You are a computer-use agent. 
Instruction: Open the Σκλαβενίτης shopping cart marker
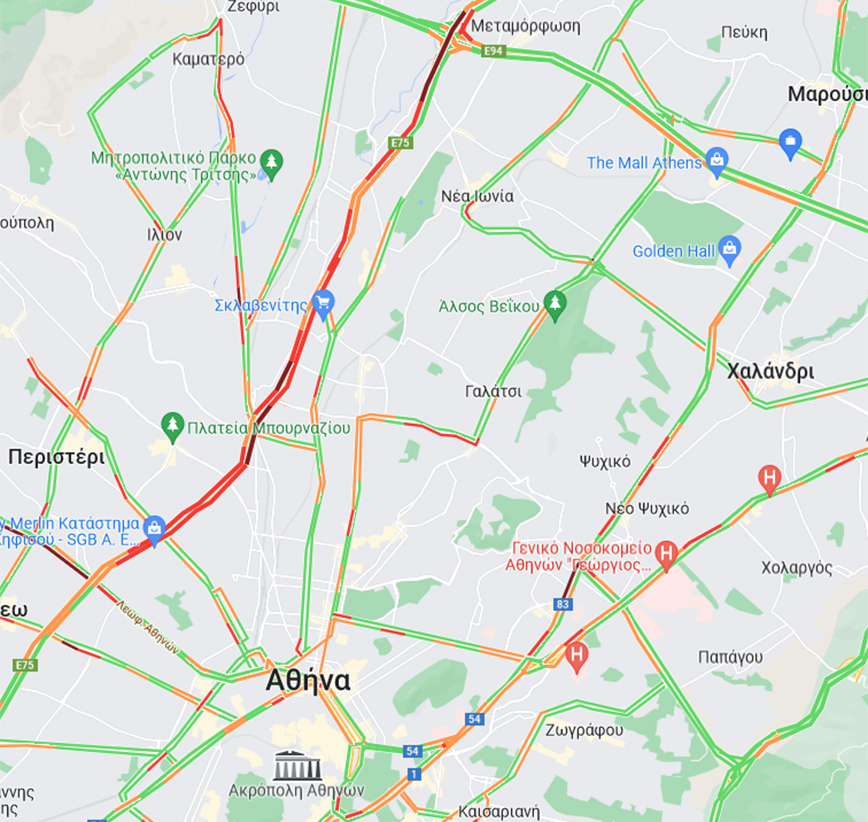point(323,304)
